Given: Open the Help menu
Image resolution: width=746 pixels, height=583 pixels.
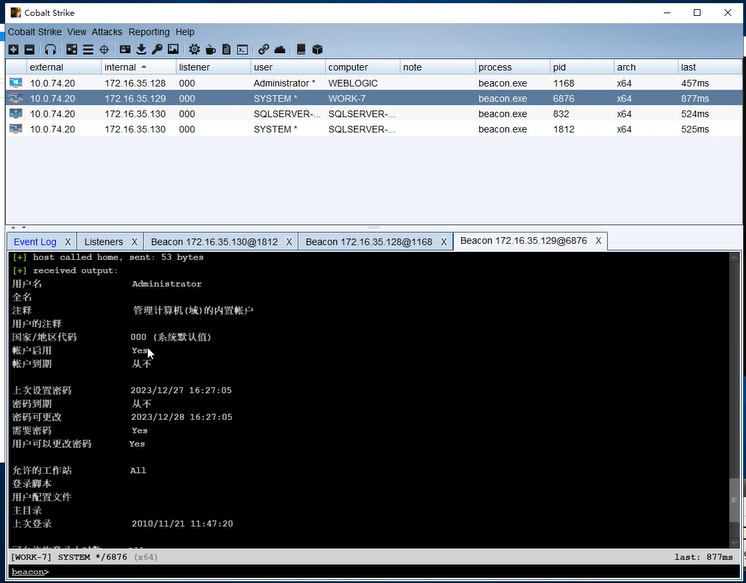Looking at the screenshot, I should [x=185, y=32].
